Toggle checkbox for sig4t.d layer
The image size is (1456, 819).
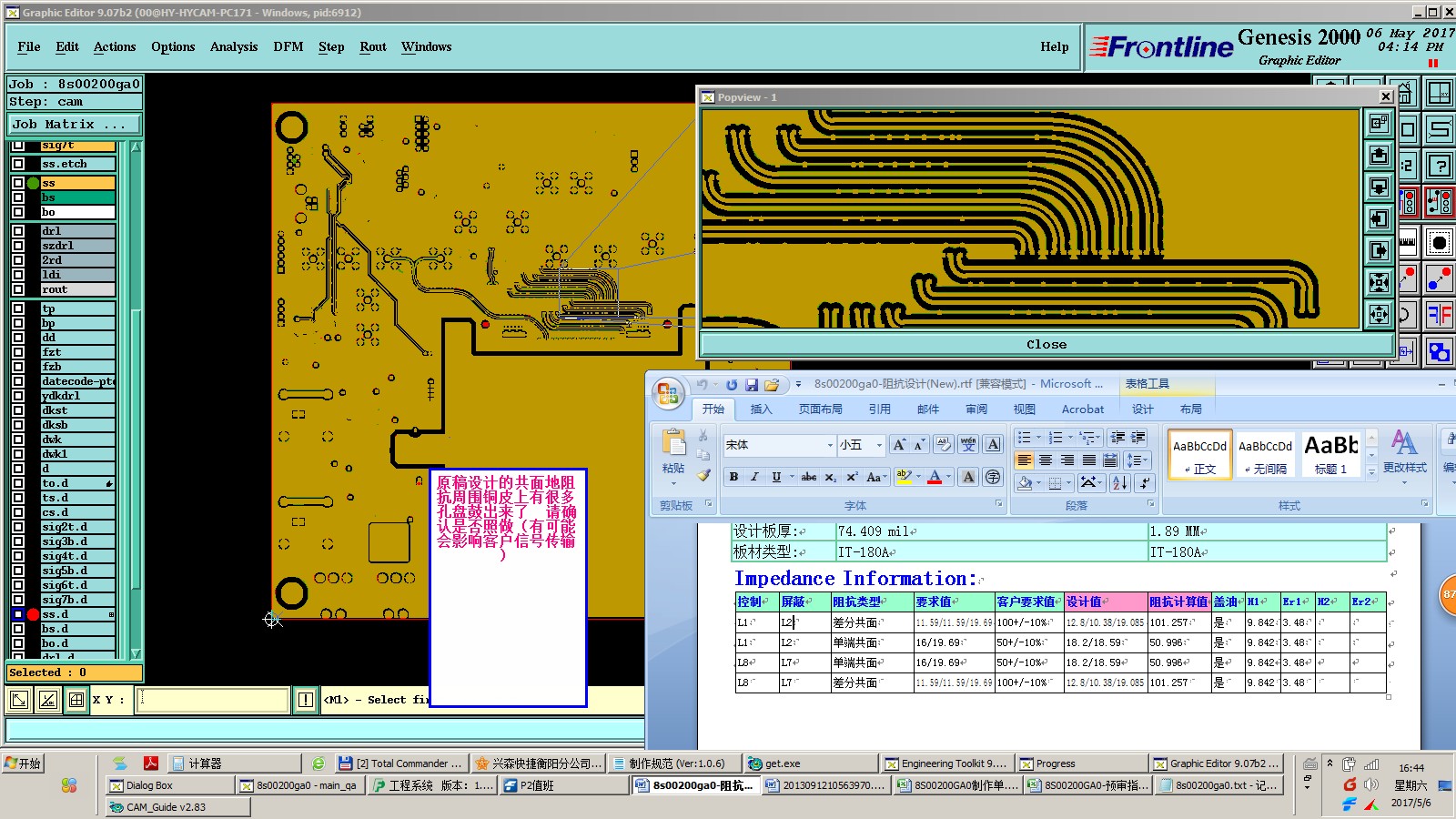18,556
